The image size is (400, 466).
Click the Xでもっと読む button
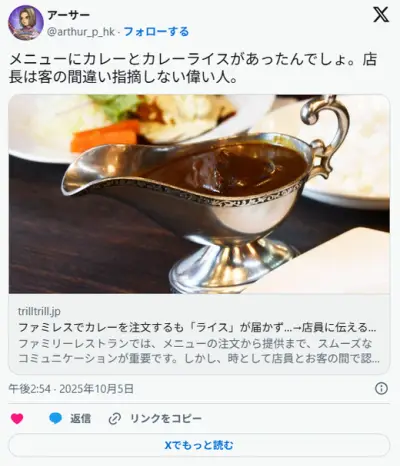tap(199, 445)
